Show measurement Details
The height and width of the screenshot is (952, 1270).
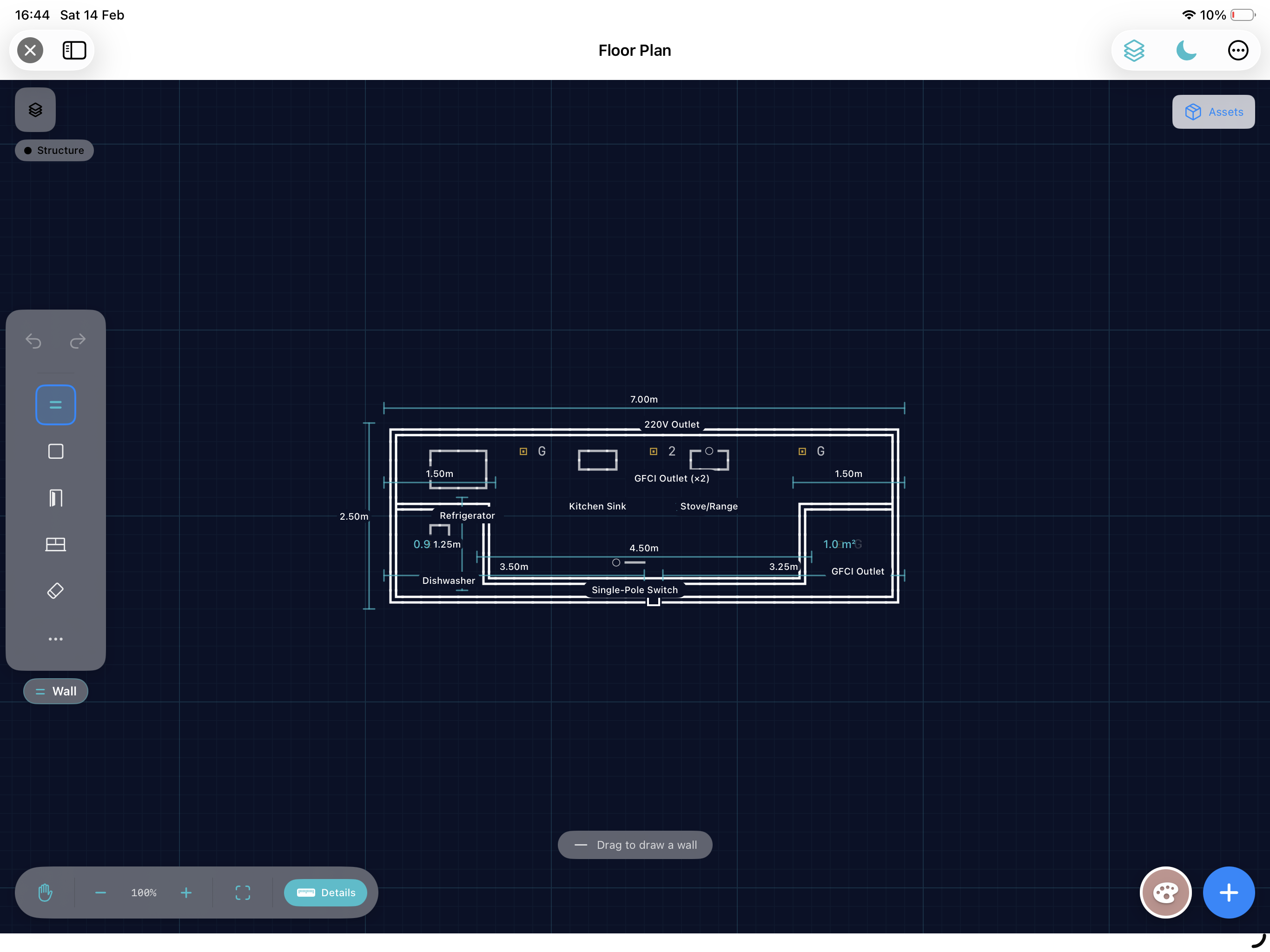click(325, 892)
